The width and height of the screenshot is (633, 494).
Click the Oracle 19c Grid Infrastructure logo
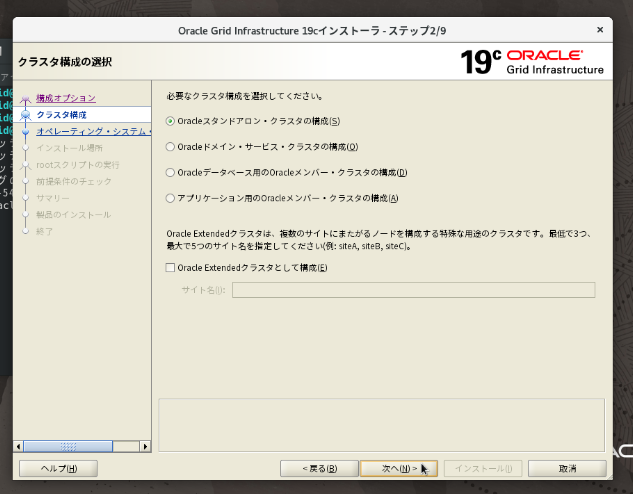tap(532, 62)
